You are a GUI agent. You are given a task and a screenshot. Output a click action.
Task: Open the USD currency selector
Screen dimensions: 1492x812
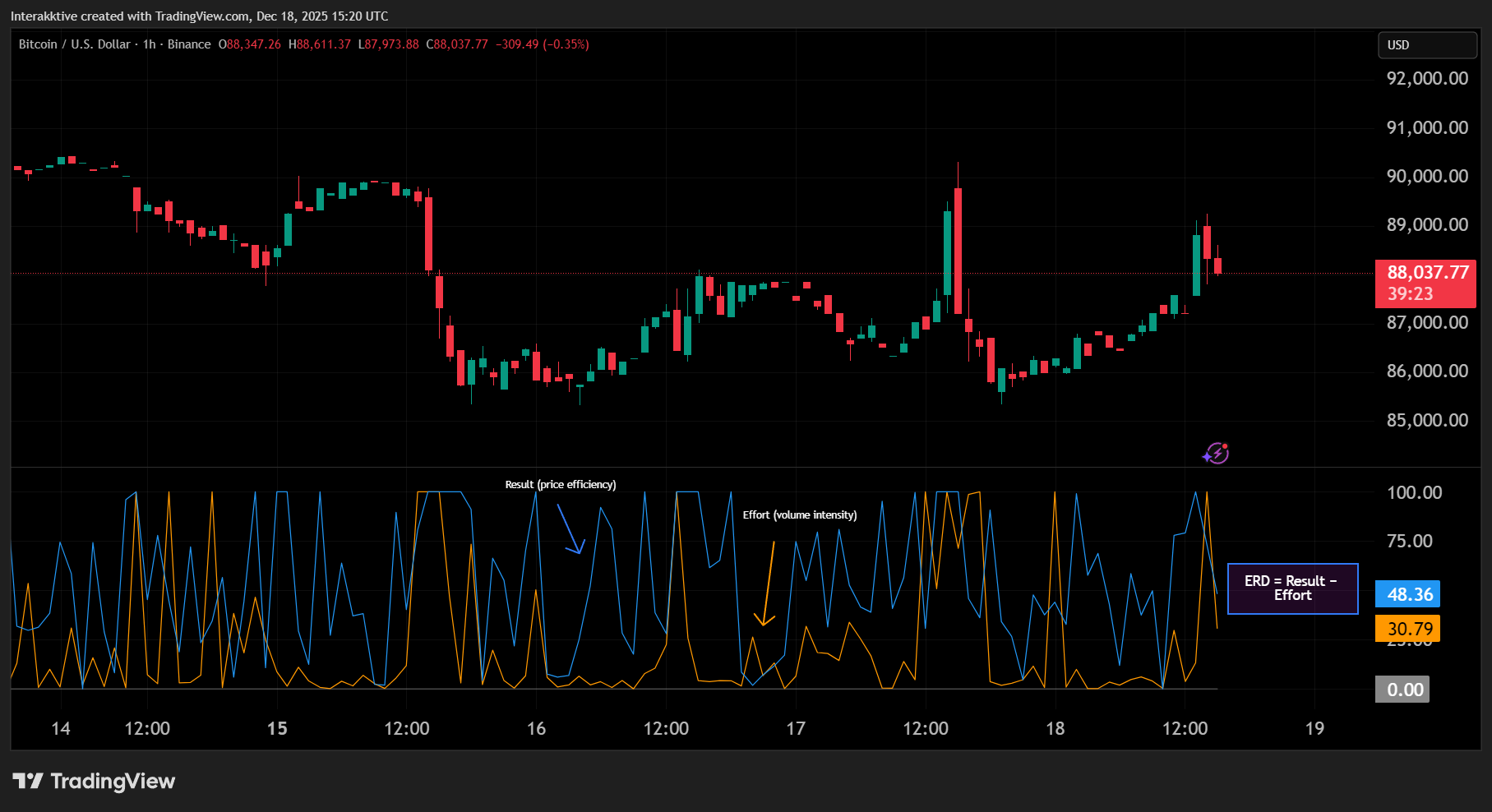point(1427,45)
